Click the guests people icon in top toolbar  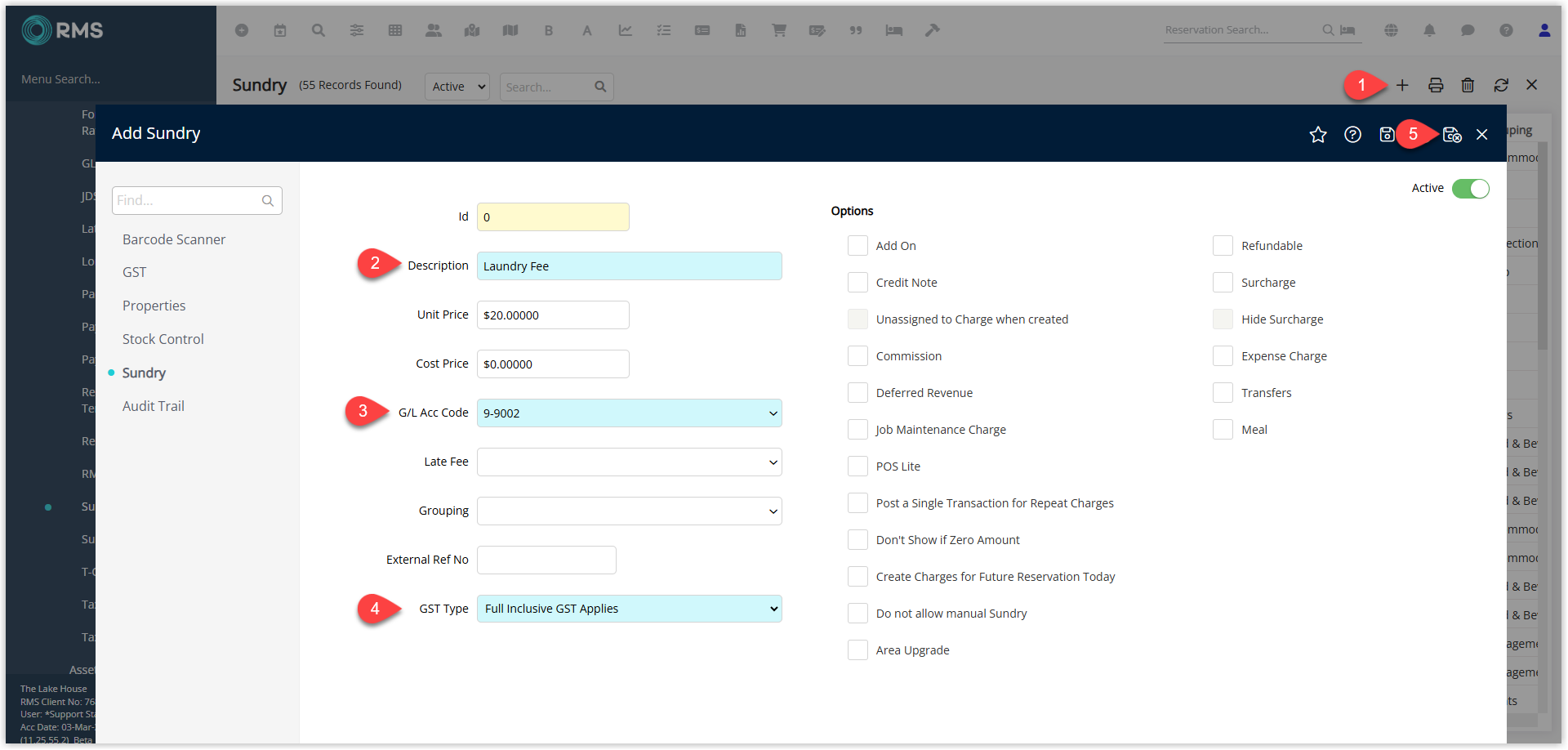click(434, 30)
